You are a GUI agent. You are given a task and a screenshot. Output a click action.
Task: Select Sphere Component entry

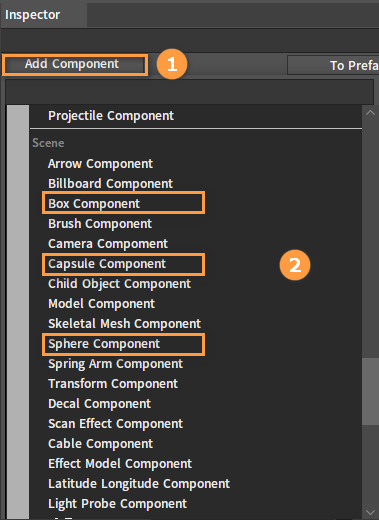pyautogui.click(x=104, y=344)
